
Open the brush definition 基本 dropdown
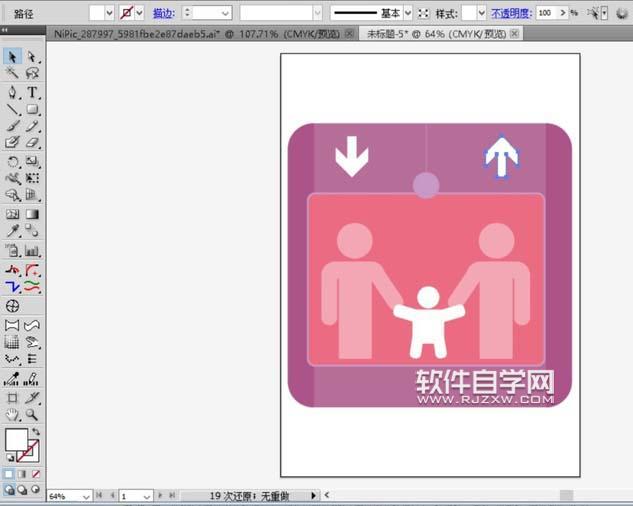pyautogui.click(x=408, y=13)
